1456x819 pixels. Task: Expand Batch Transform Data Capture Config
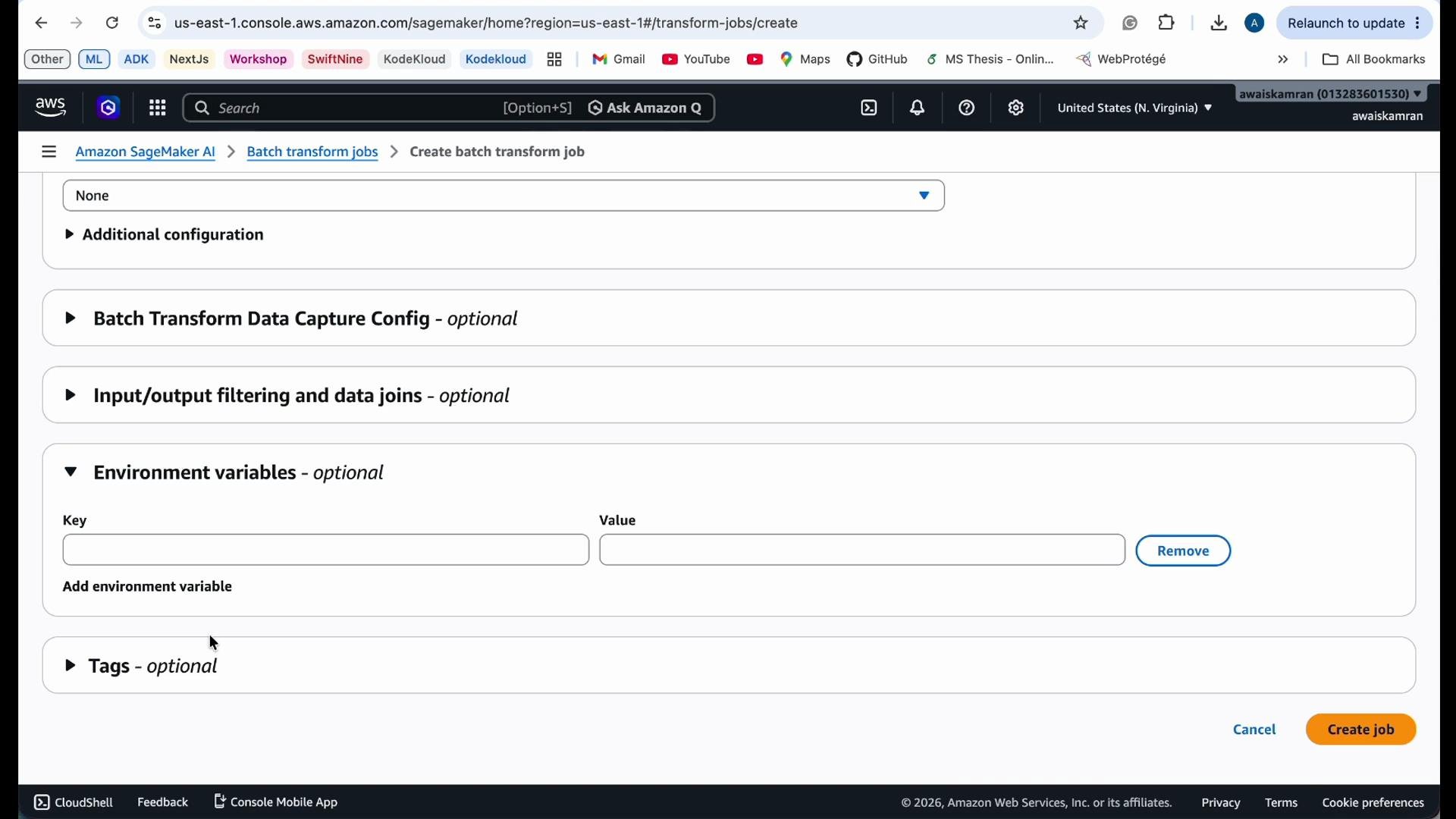click(293, 319)
